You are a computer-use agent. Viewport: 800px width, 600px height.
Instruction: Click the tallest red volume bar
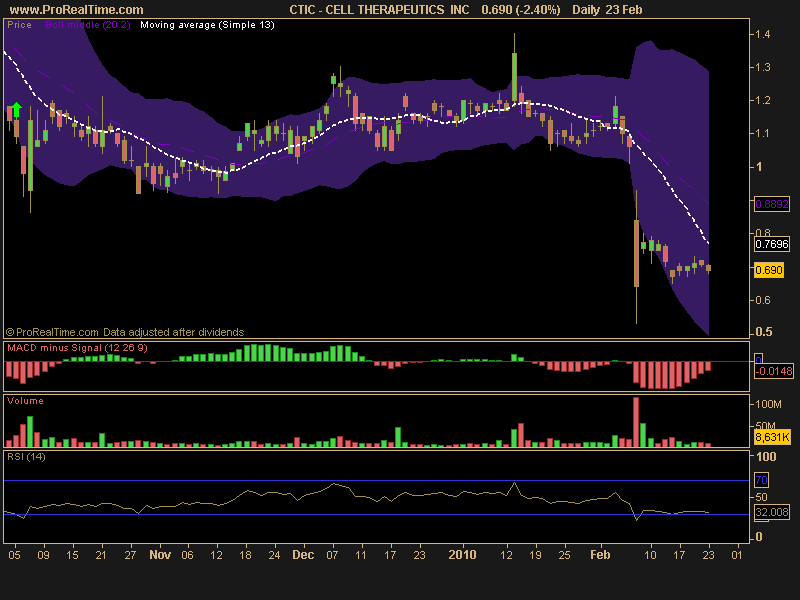(x=636, y=422)
